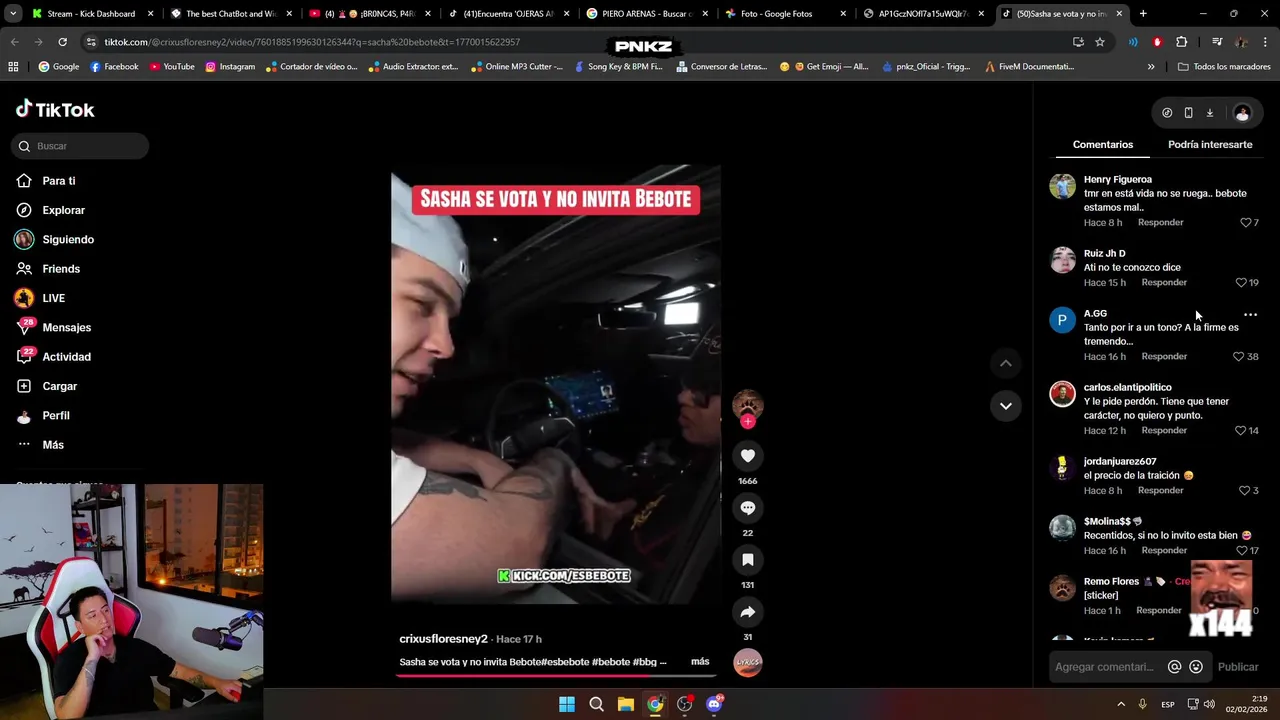Bookmark this page with the star icon
The width and height of the screenshot is (1280, 720).
point(1100,42)
